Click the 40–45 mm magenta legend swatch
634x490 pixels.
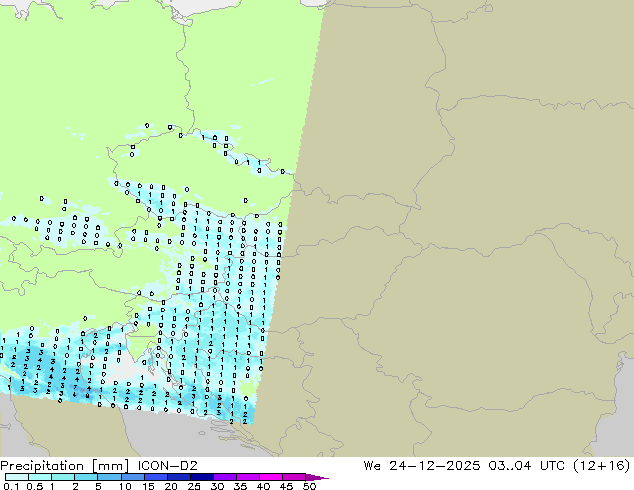(271, 477)
